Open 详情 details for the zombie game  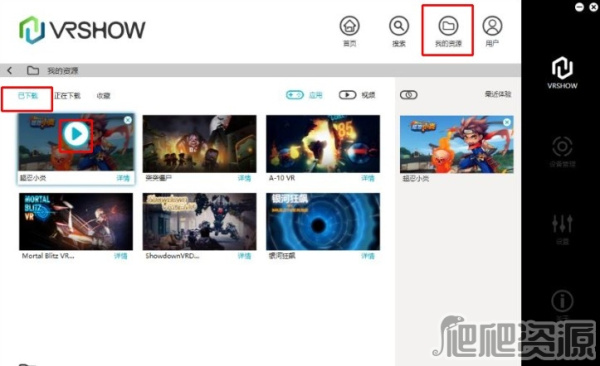(x=244, y=178)
